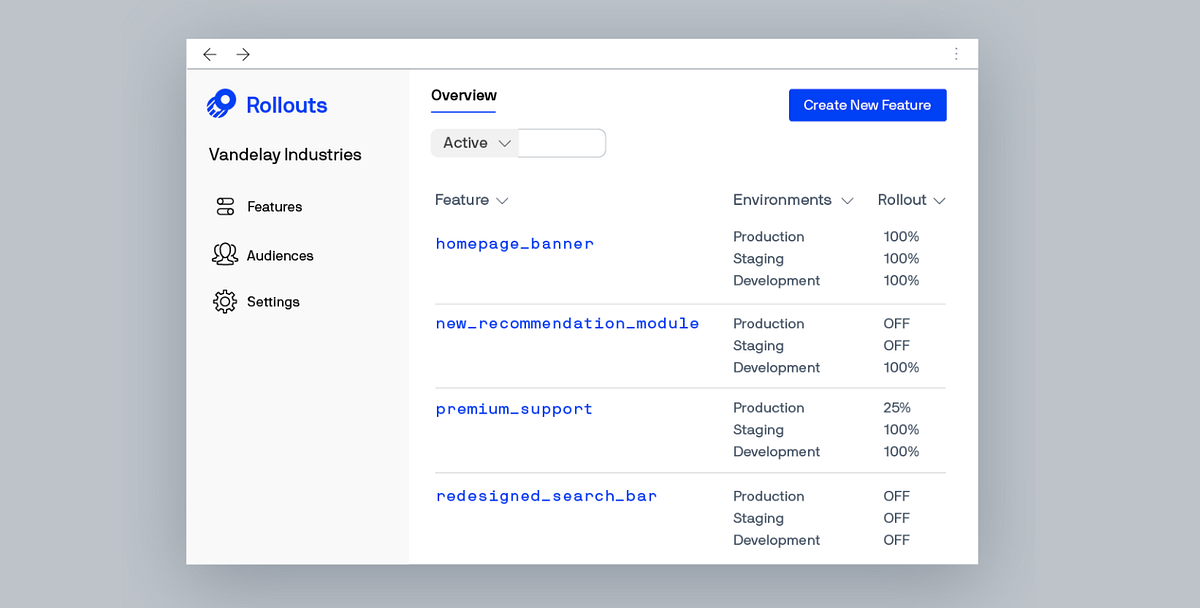This screenshot has height=608, width=1200.
Task: Click Staging under homepage_banner
Action: (758, 259)
